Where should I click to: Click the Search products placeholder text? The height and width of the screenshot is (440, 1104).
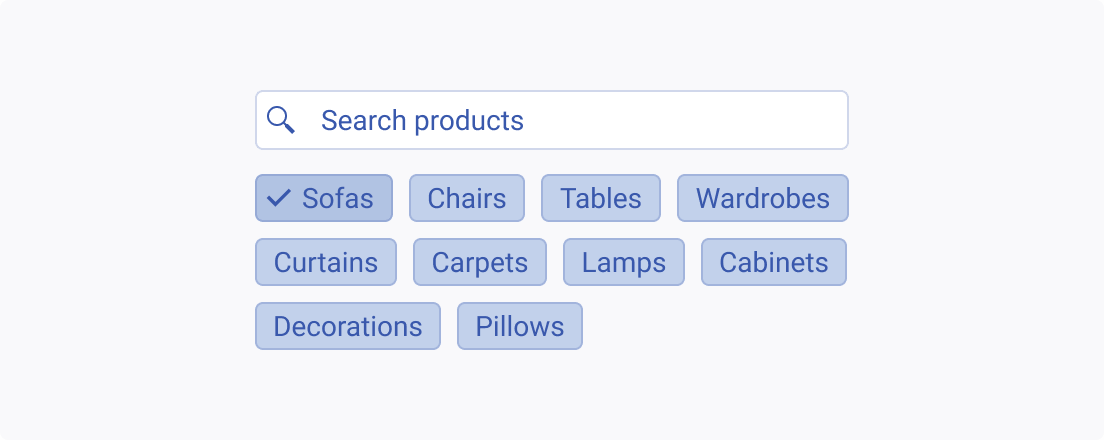422,120
